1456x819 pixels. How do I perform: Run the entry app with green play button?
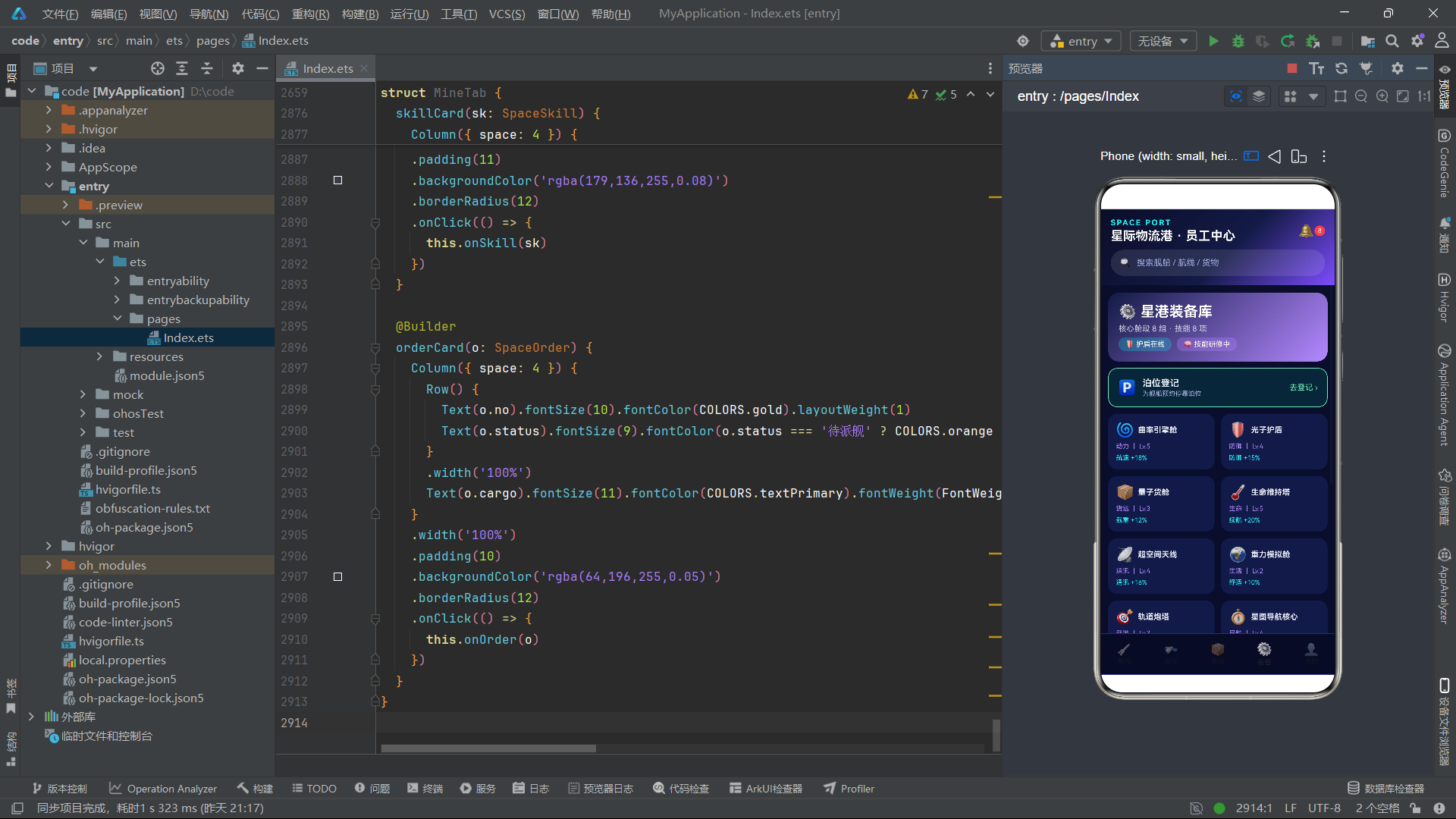(x=1213, y=41)
